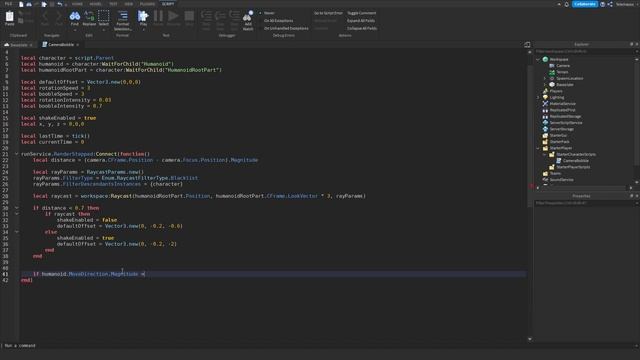This screenshot has height=360, width=640.
Task: Switch to the VIEW ribbon tab
Action: coord(129,4)
